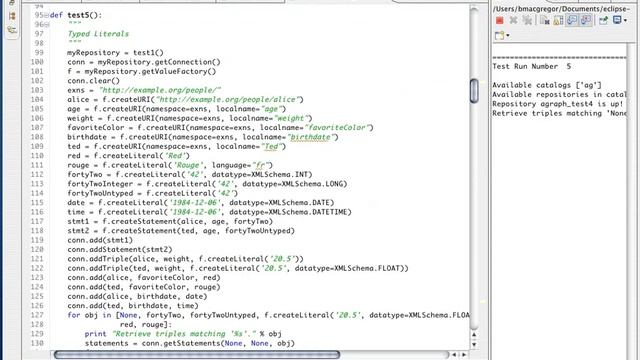The width and height of the screenshot is (640, 360).
Task: Click the Open Console icon
Action: click(499, 36)
